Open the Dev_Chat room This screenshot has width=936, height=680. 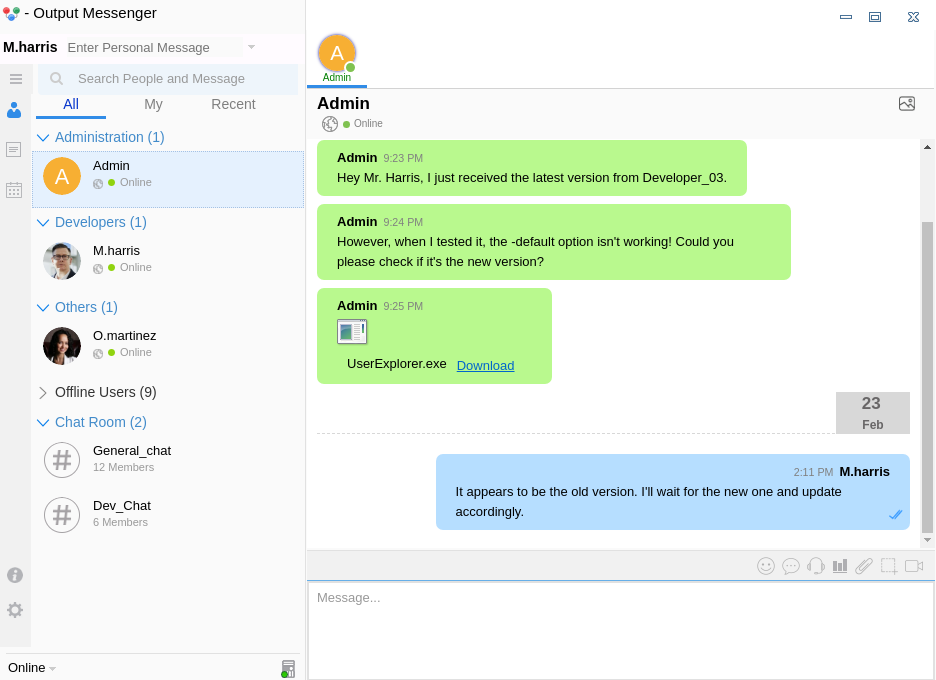click(x=168, y=514)
